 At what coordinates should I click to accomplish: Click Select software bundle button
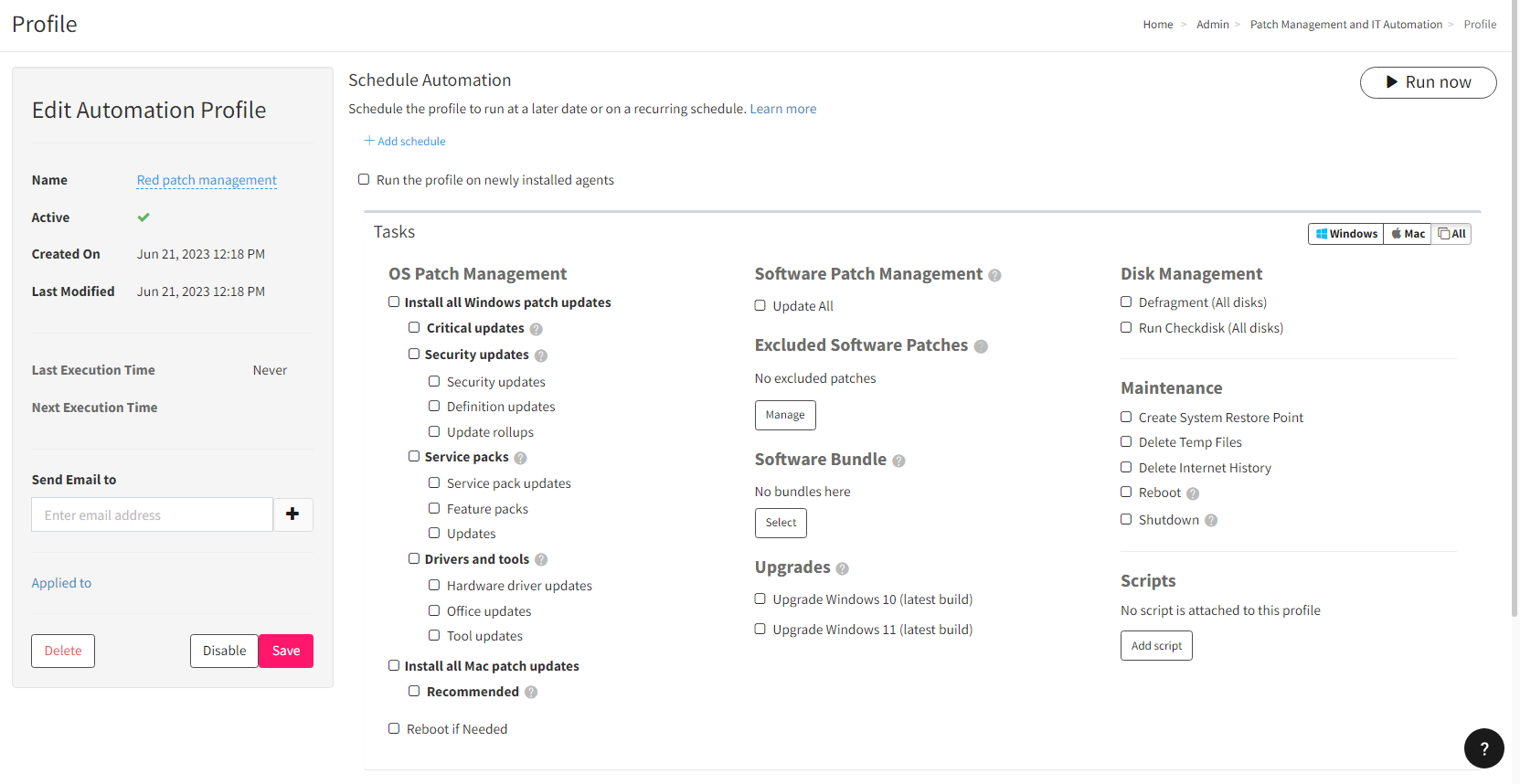(x=781, y=523)
